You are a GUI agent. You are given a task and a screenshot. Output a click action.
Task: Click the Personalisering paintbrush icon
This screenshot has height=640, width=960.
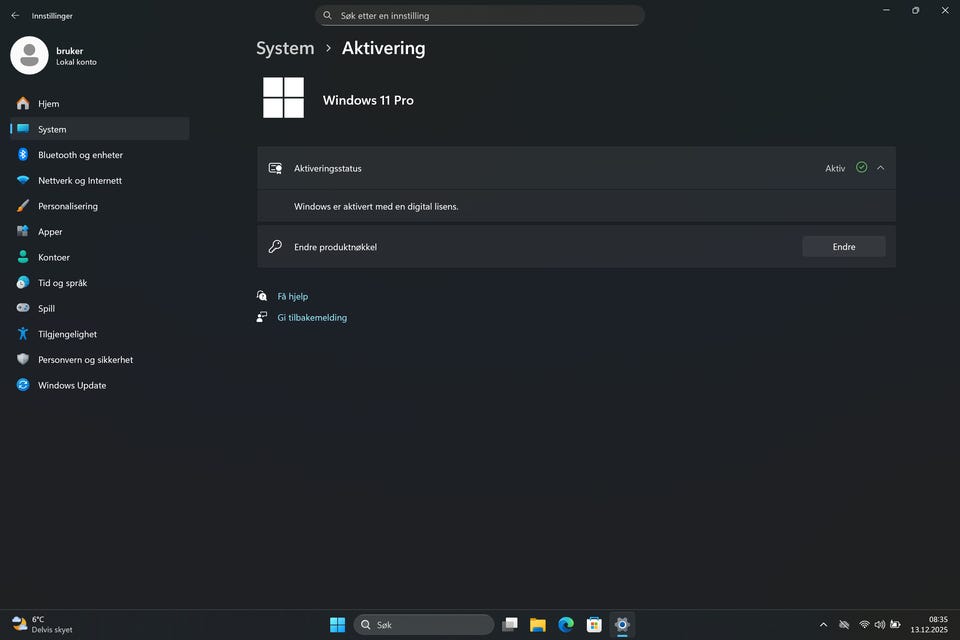[23, 206]
